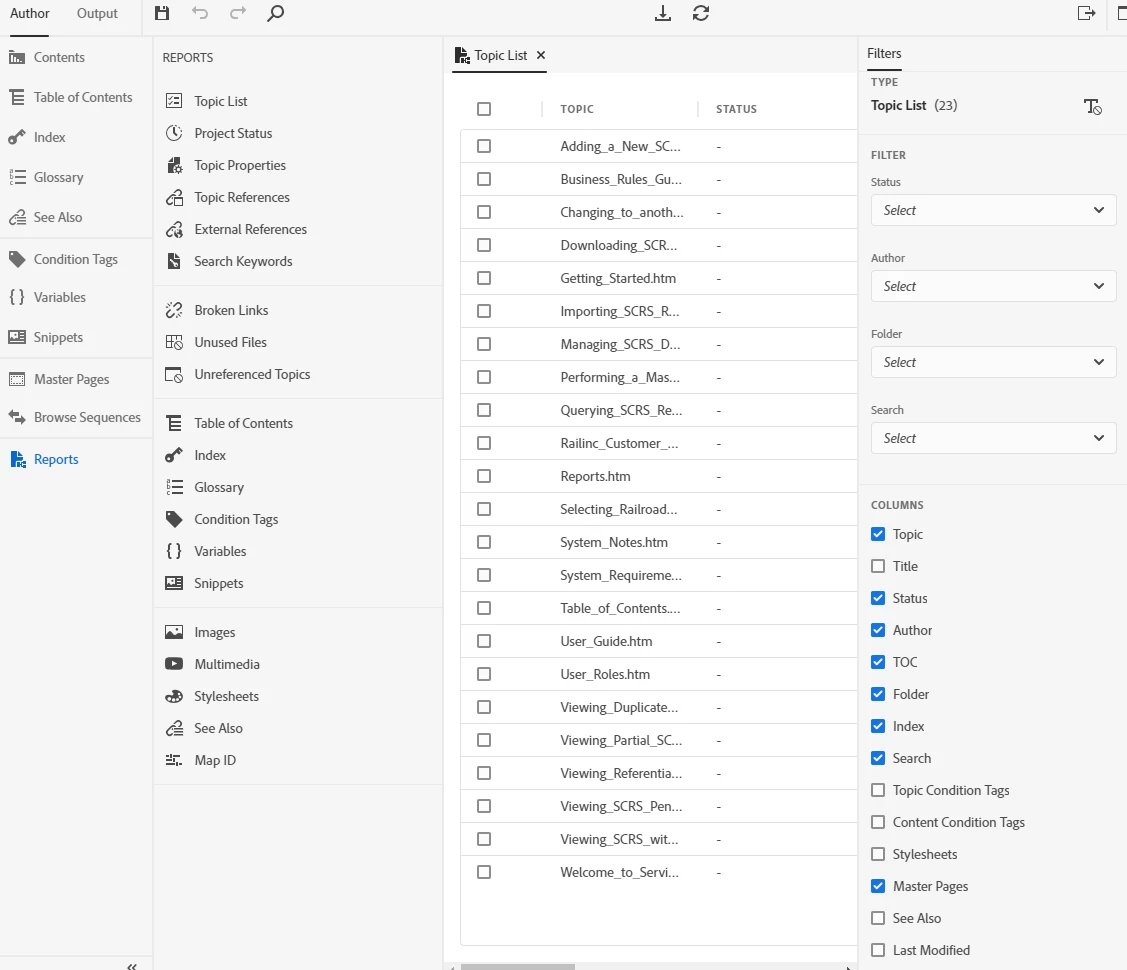This screenshot has width=1127, height=970.
Task: Open the Find magnifier icon
Action: click(x=275, y=13)
